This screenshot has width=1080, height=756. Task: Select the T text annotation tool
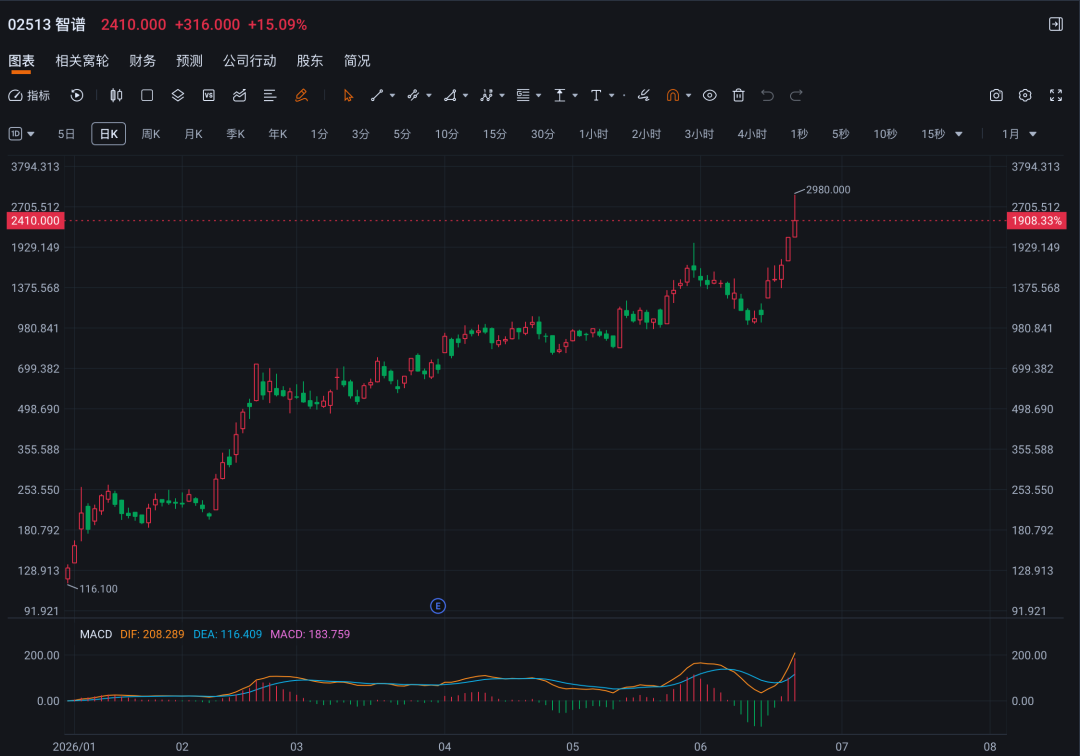pyautogui.click(x=596, y=96)
